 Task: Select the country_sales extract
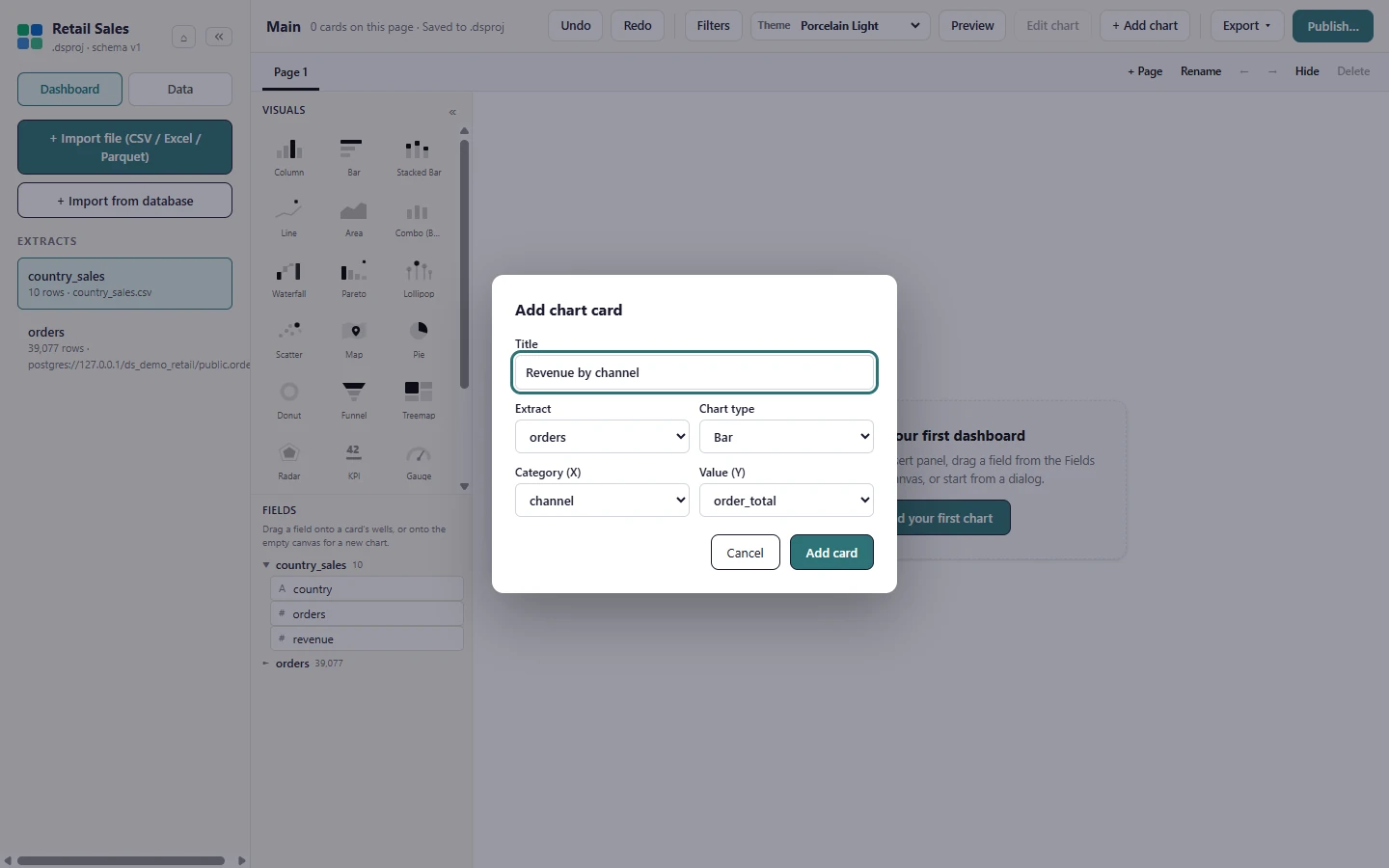click(124, 284)
